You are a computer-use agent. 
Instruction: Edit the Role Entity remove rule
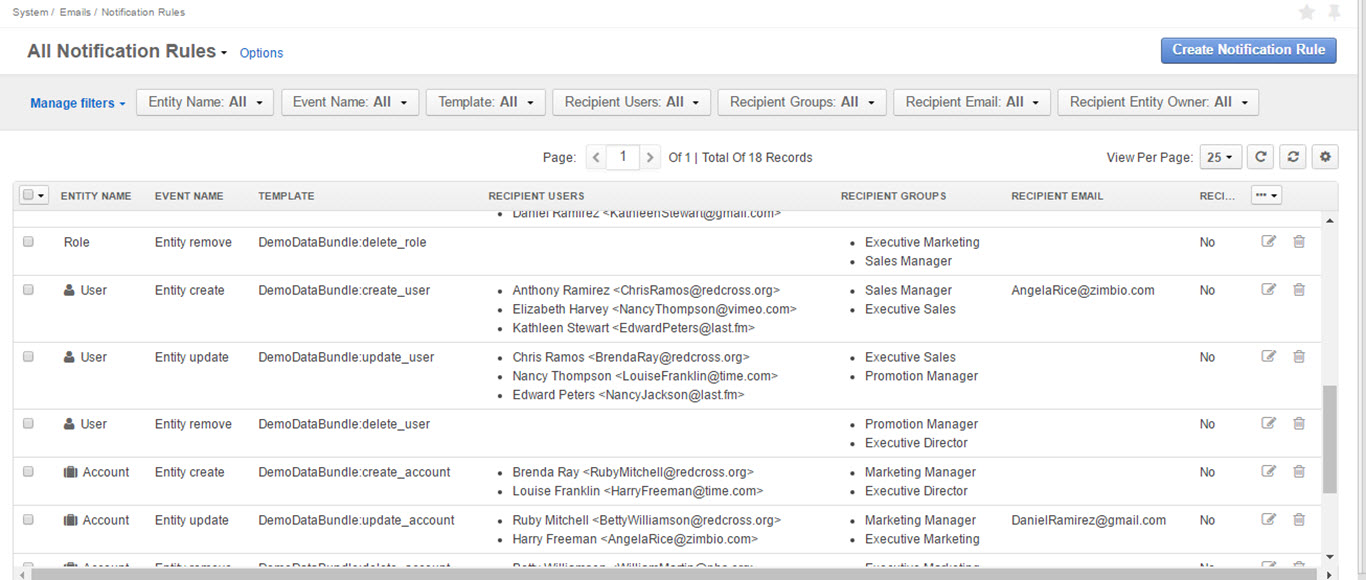[1269, 242]
